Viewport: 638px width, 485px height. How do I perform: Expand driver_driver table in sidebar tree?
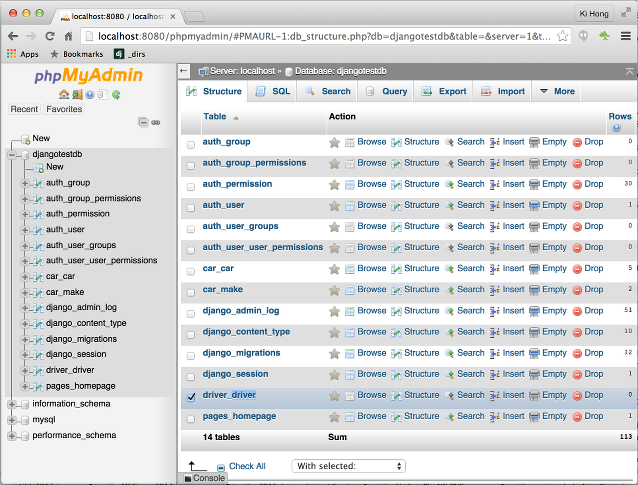25,371
